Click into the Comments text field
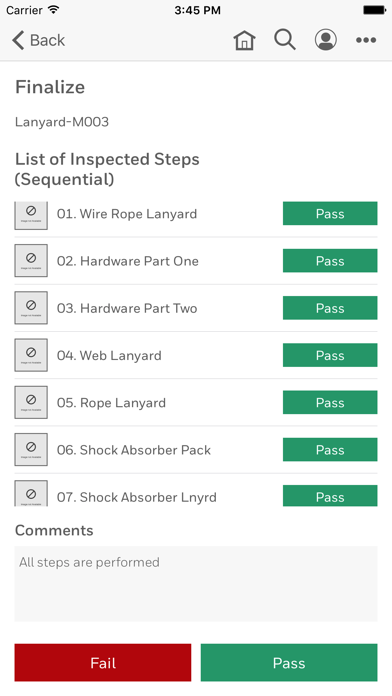392x696 pixels. coord(196,584)
